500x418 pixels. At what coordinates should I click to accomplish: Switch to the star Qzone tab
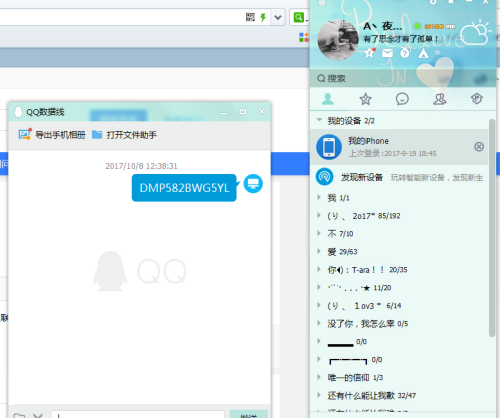[x=365, y=99]
